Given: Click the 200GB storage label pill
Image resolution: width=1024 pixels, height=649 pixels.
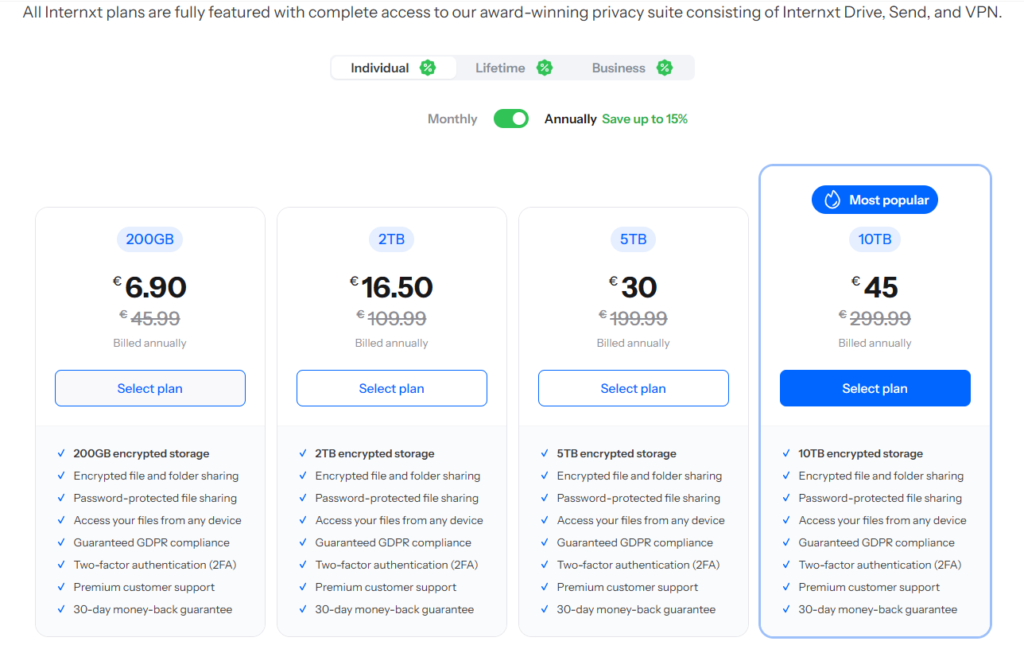Looking at the screenshot, I should point(150,239).
